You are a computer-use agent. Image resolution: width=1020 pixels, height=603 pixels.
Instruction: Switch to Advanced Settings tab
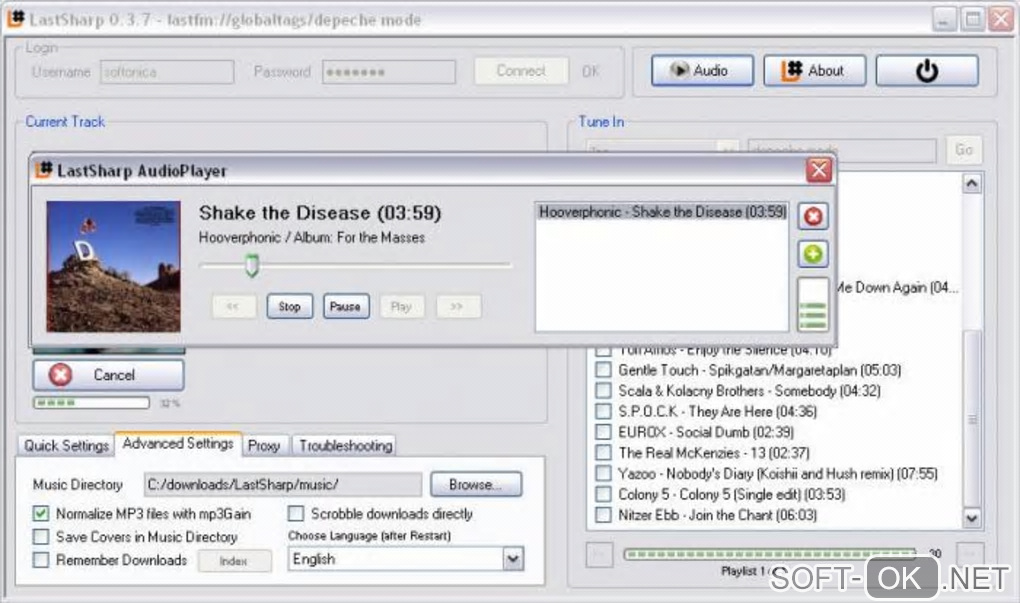tap(178, 444)
